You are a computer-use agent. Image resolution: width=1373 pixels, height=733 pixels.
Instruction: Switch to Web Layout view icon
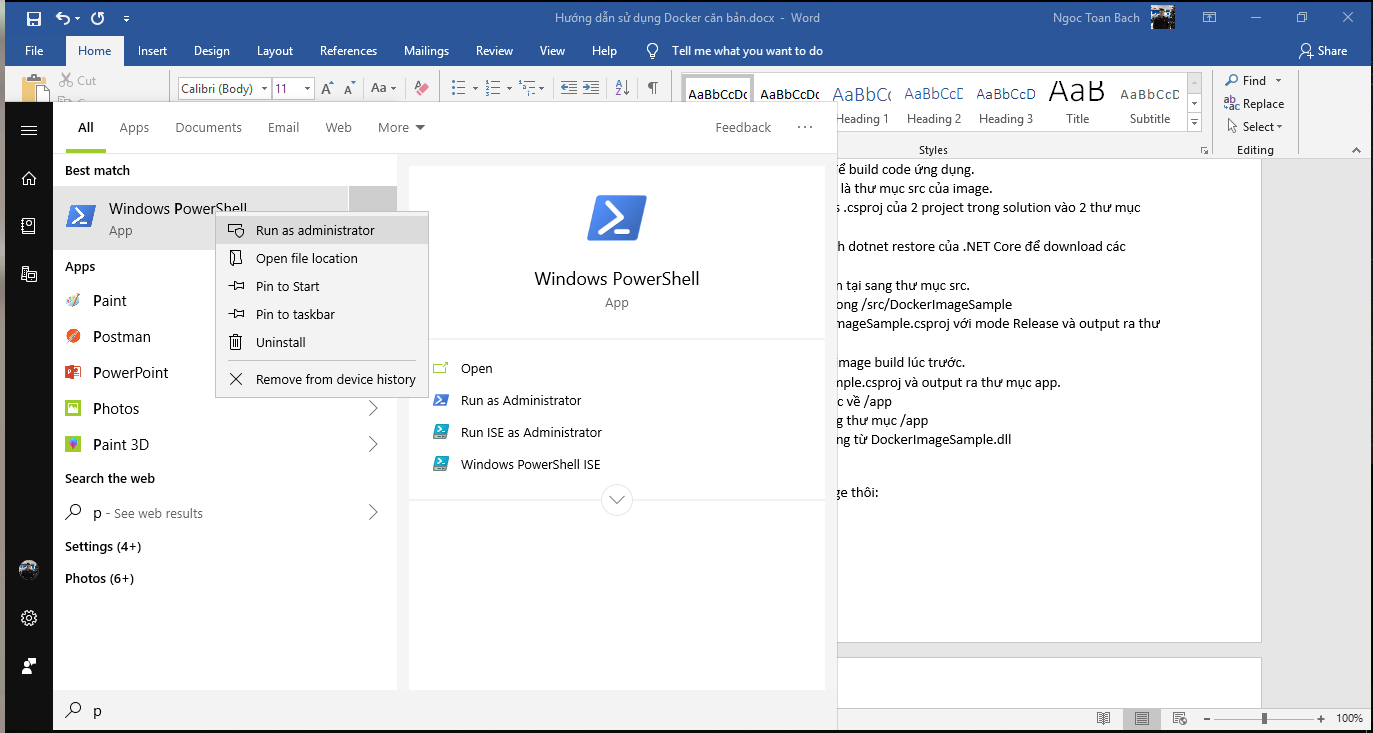coord(1180,718)
